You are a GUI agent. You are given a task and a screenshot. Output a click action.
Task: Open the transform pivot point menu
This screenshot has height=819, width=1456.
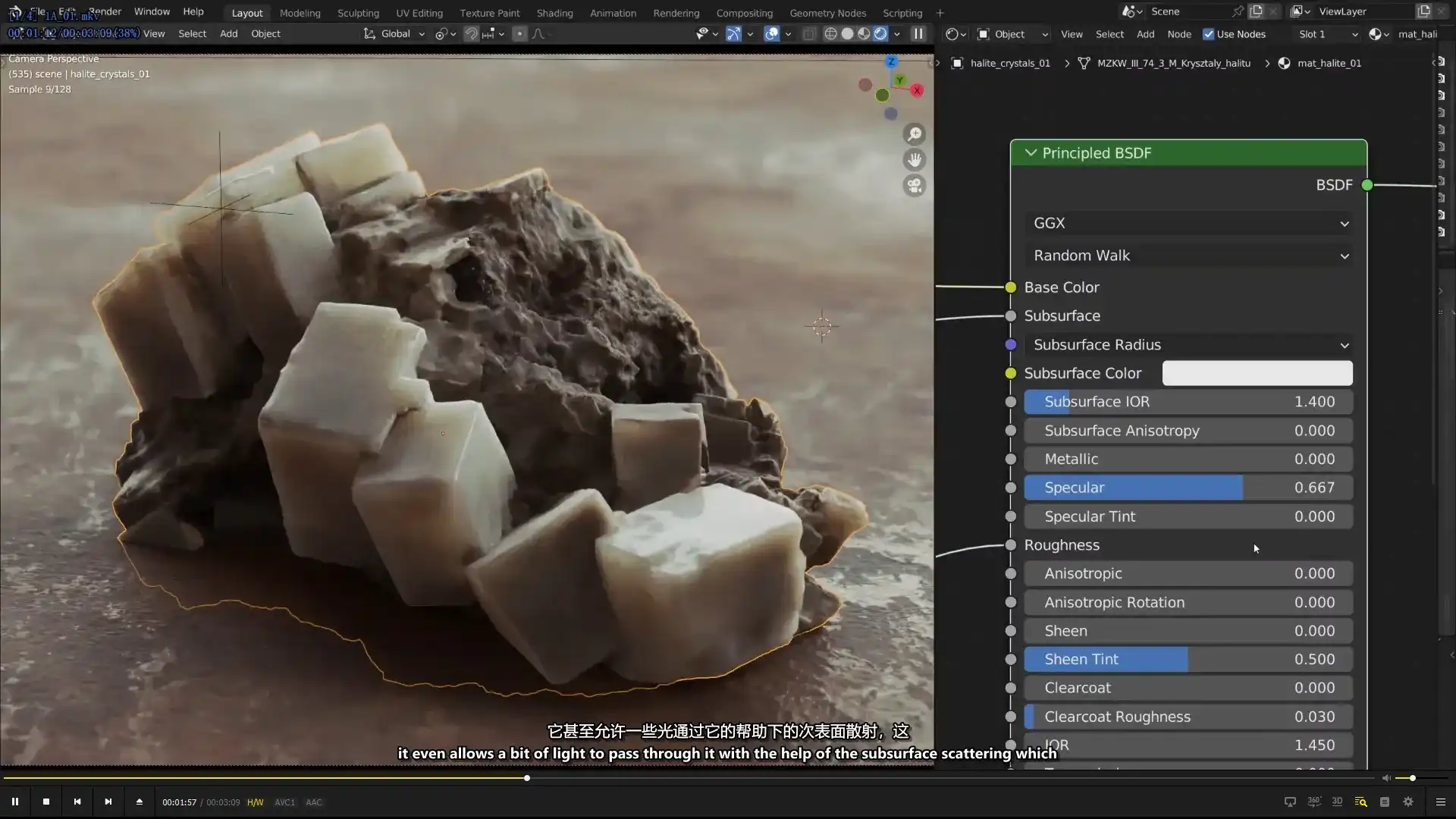coord(445,33)
